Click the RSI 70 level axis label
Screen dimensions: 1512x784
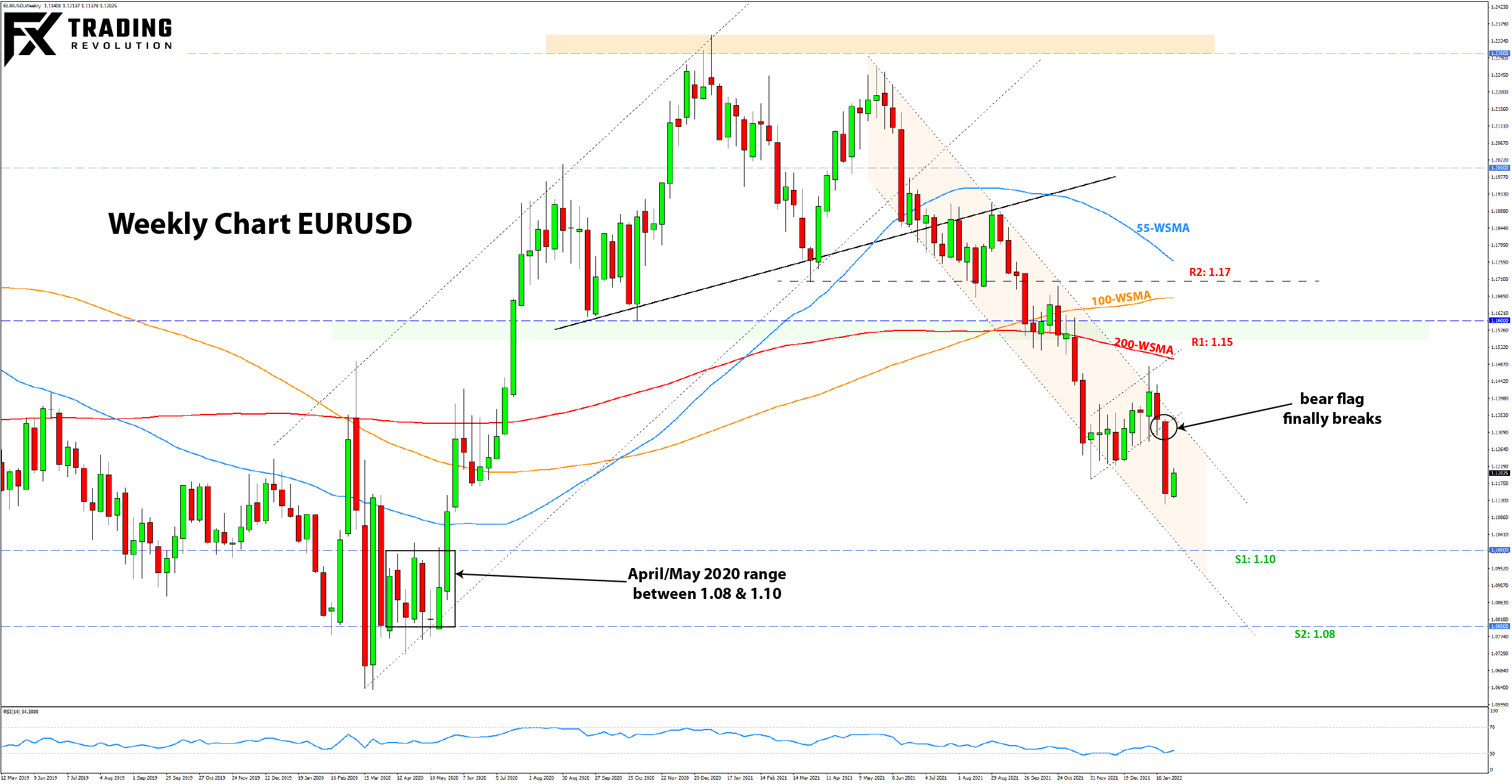(x=1492, y=727)
